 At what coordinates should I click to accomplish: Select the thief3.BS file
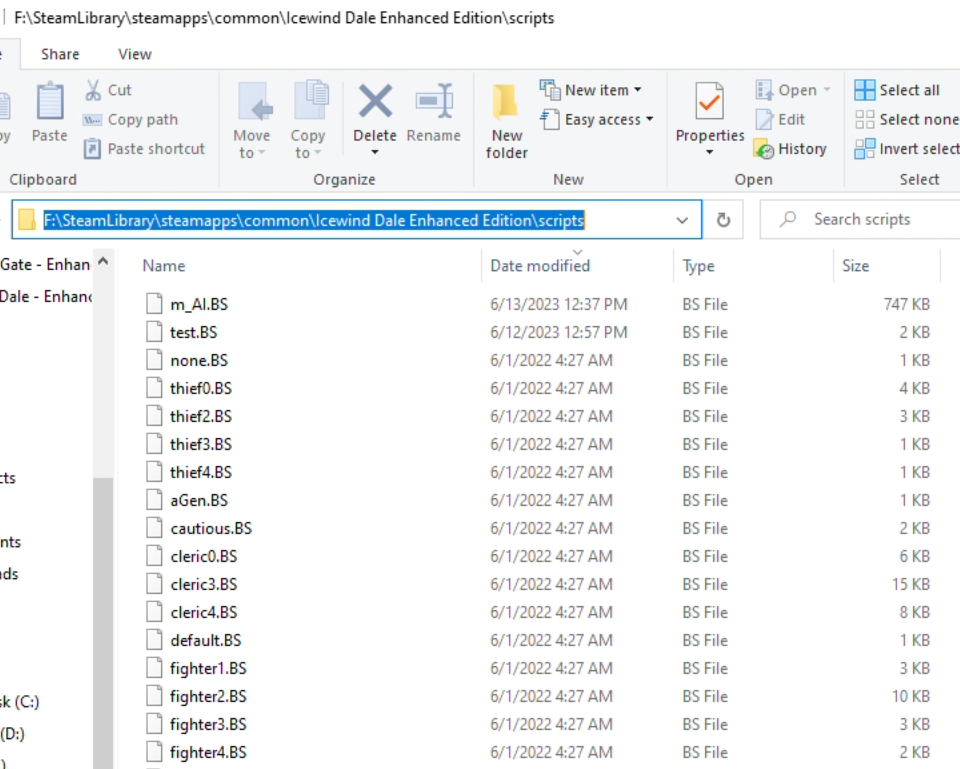(x=201, y=444)
